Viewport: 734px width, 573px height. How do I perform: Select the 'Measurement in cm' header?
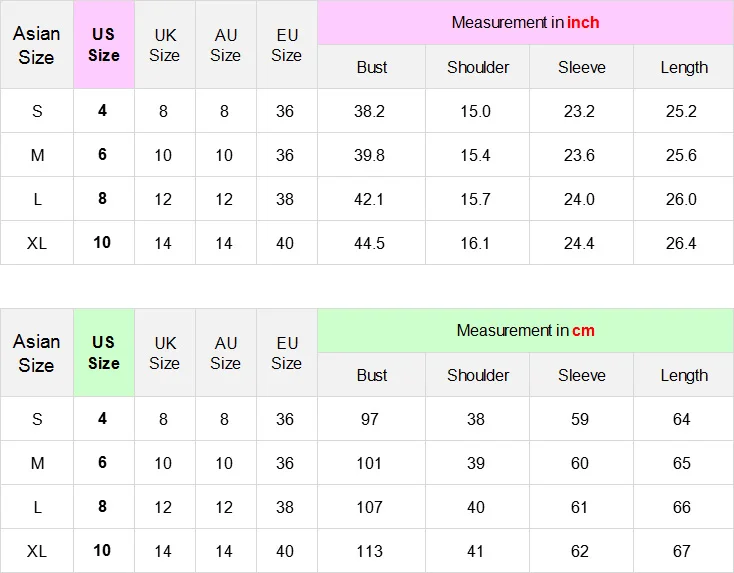(525, 331)
